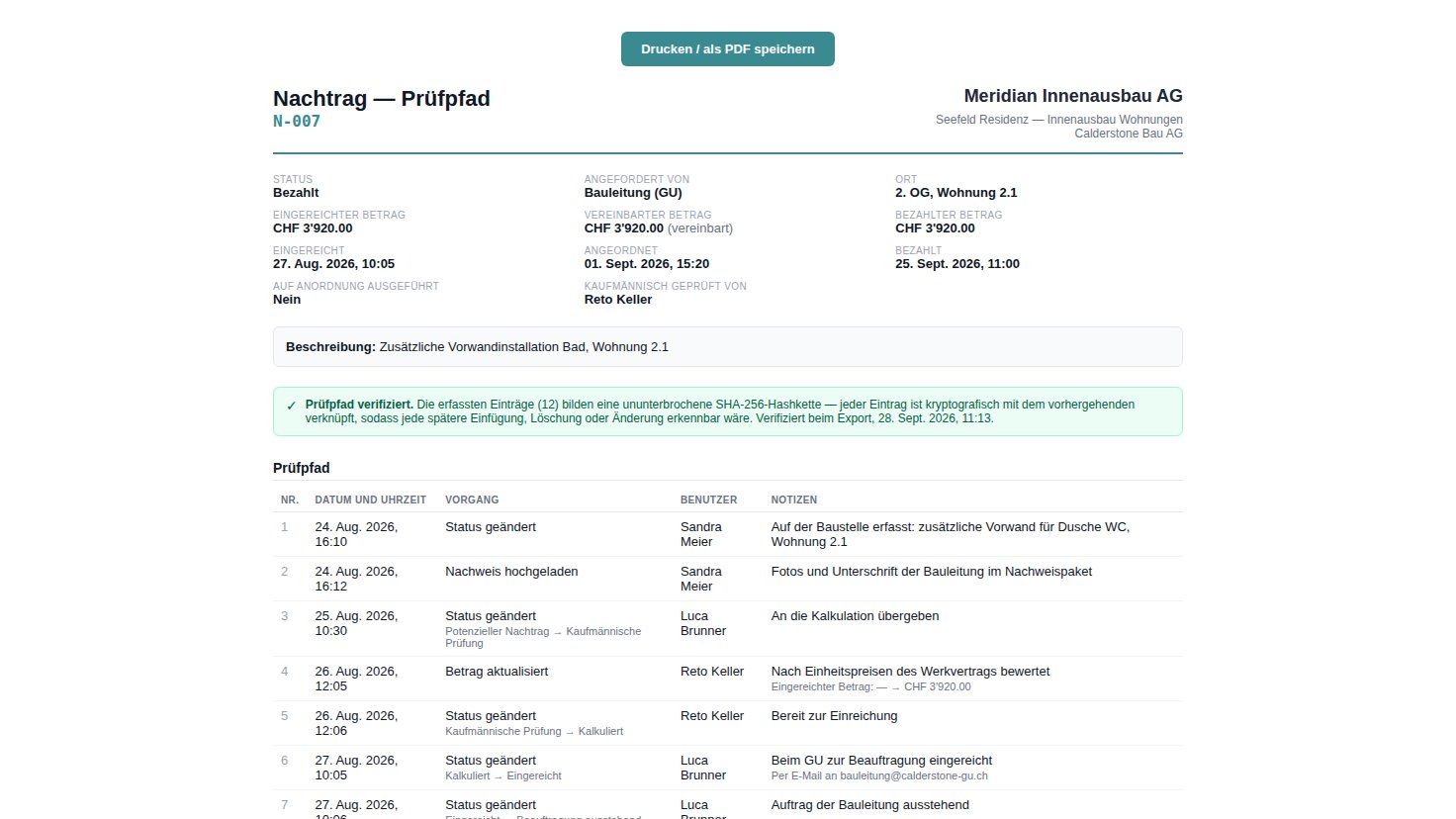Click the Vorgang column header
Viewport: 1456px width, 819px height.
click(x=472, y=500)
